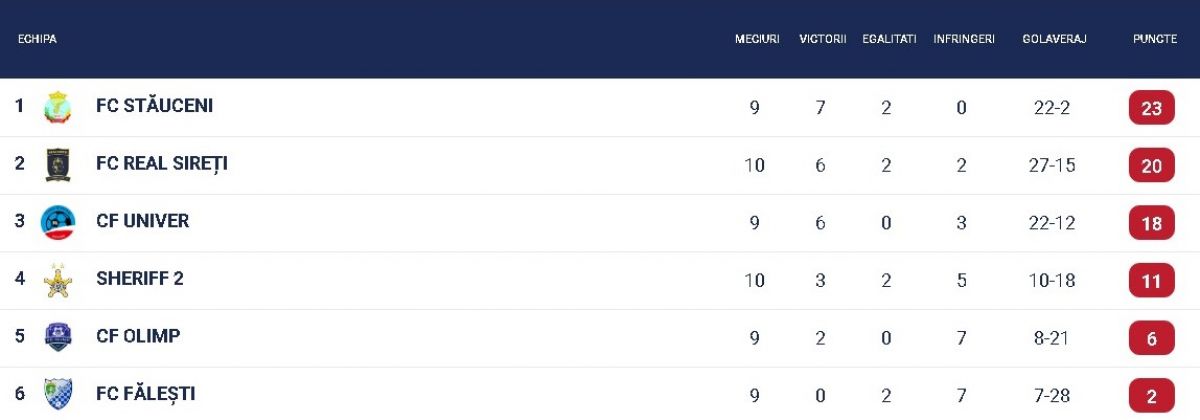
Task: Click the FC Stăuceni club crest
Action: pos(58,107)
